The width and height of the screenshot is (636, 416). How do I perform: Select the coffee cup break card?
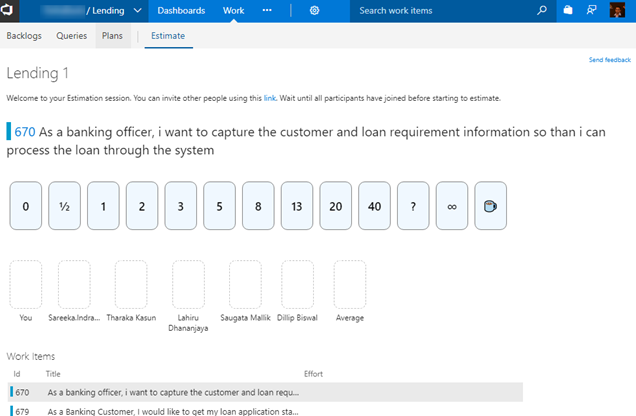coord(490,206)
